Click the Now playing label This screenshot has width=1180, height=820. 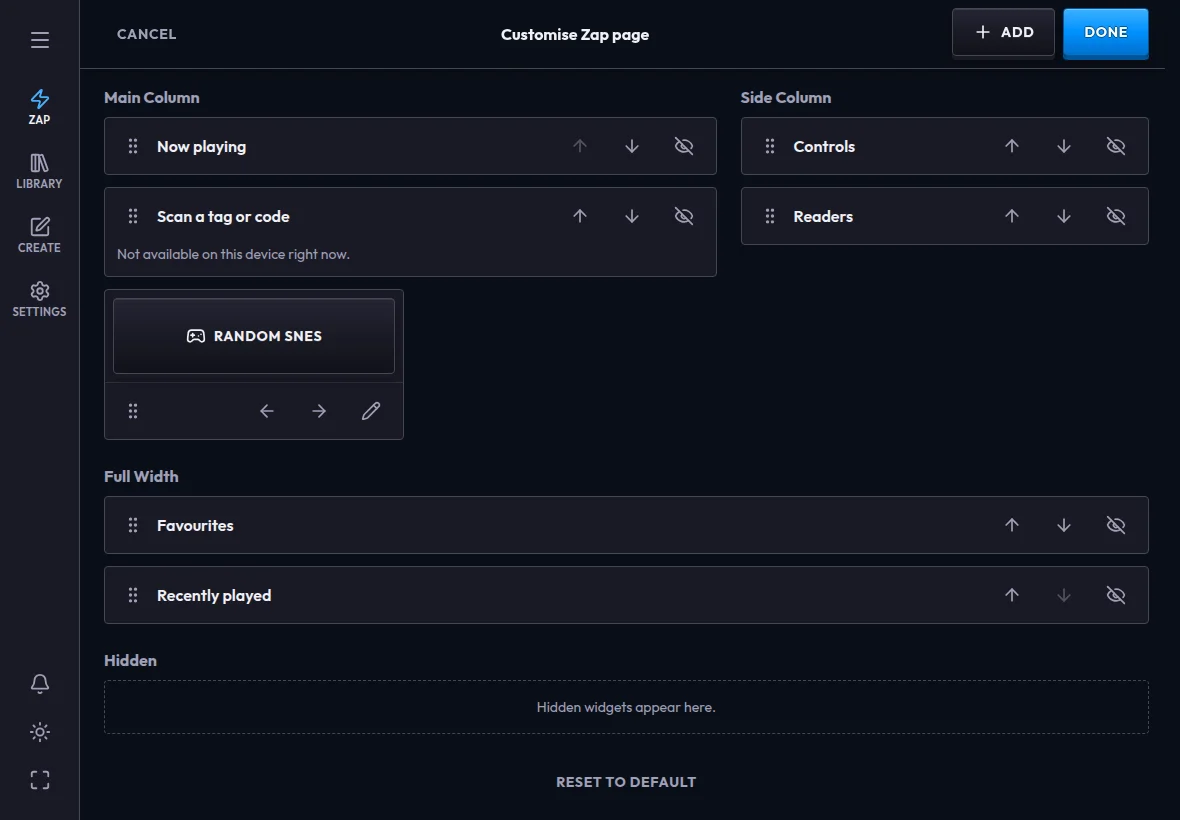tap(202, 147)
